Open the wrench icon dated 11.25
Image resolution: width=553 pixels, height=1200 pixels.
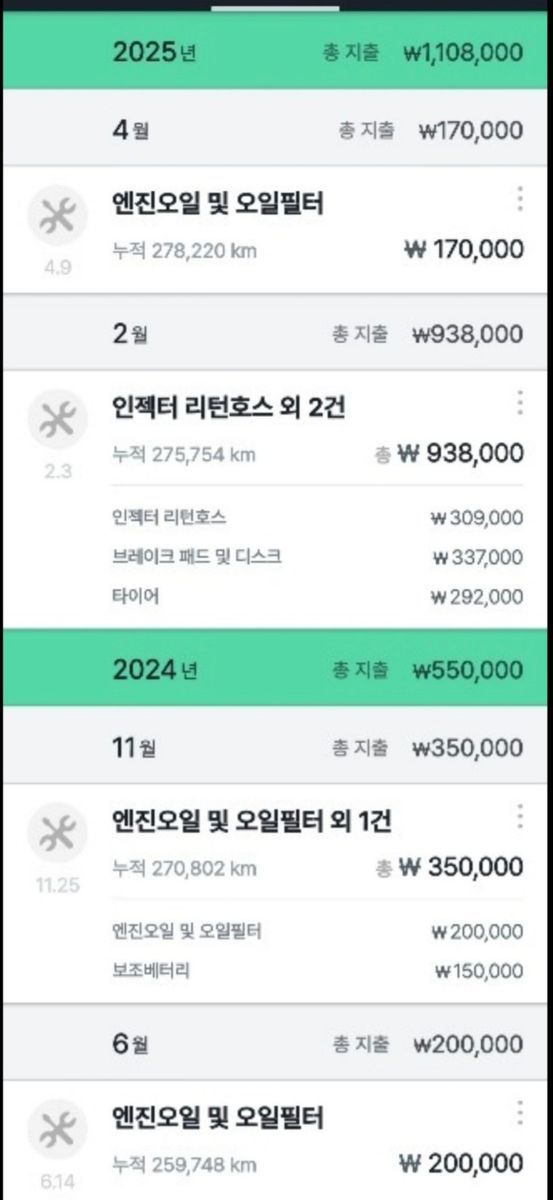click(x=57, y=832)
